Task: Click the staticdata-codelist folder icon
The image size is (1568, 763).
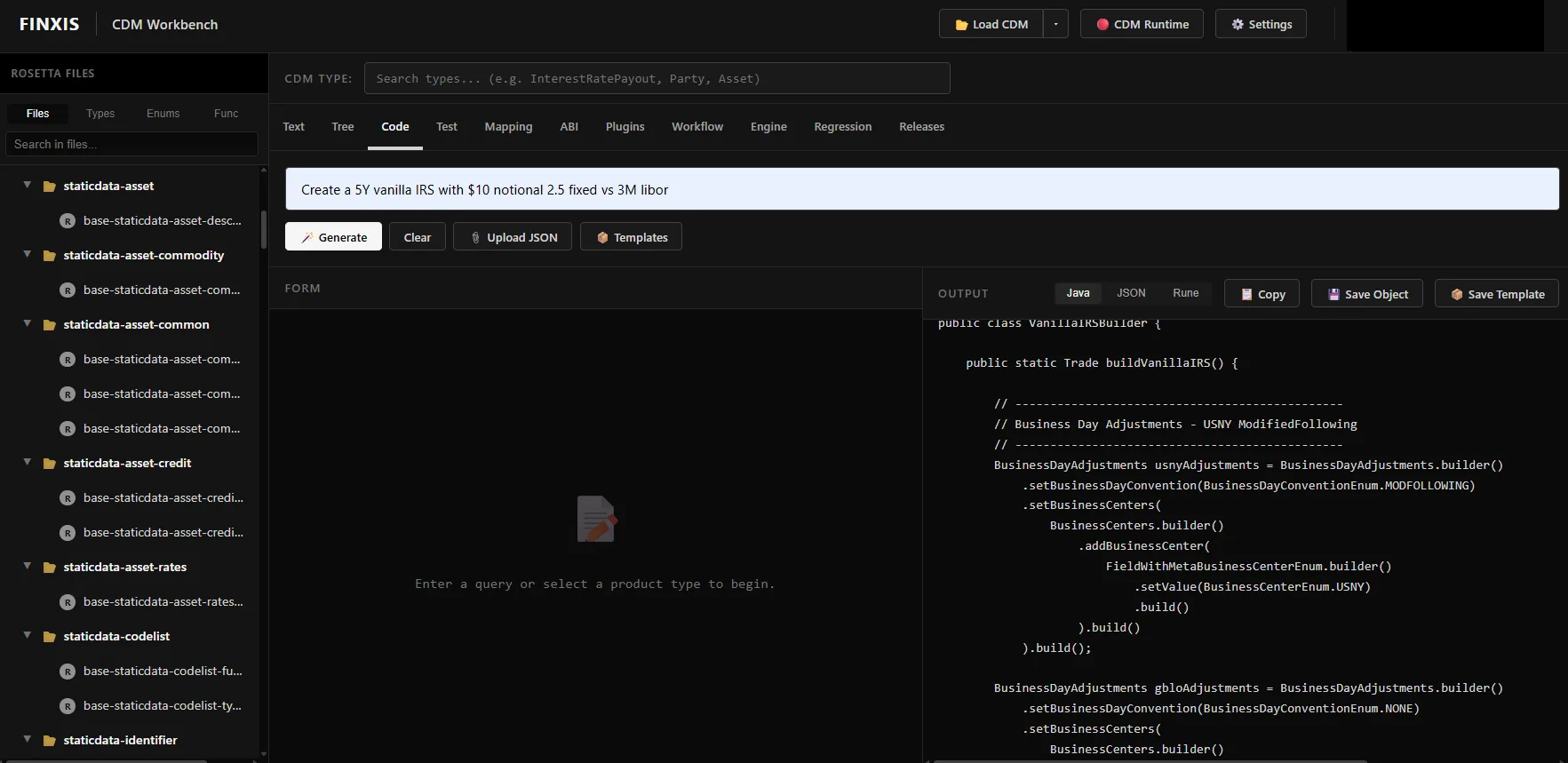Action: [50, 637]
